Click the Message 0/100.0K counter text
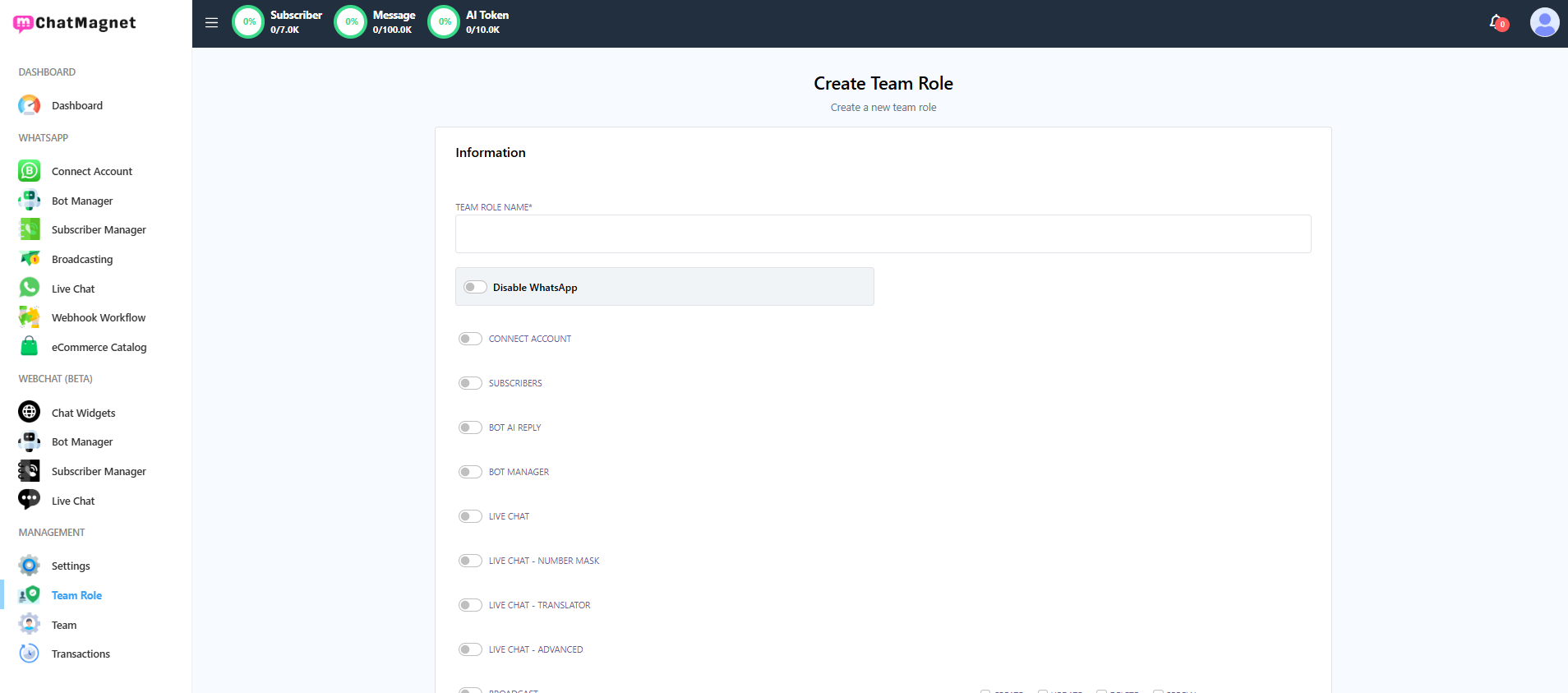The height and width of the screenshot is (693, 1568). (392, 30)
